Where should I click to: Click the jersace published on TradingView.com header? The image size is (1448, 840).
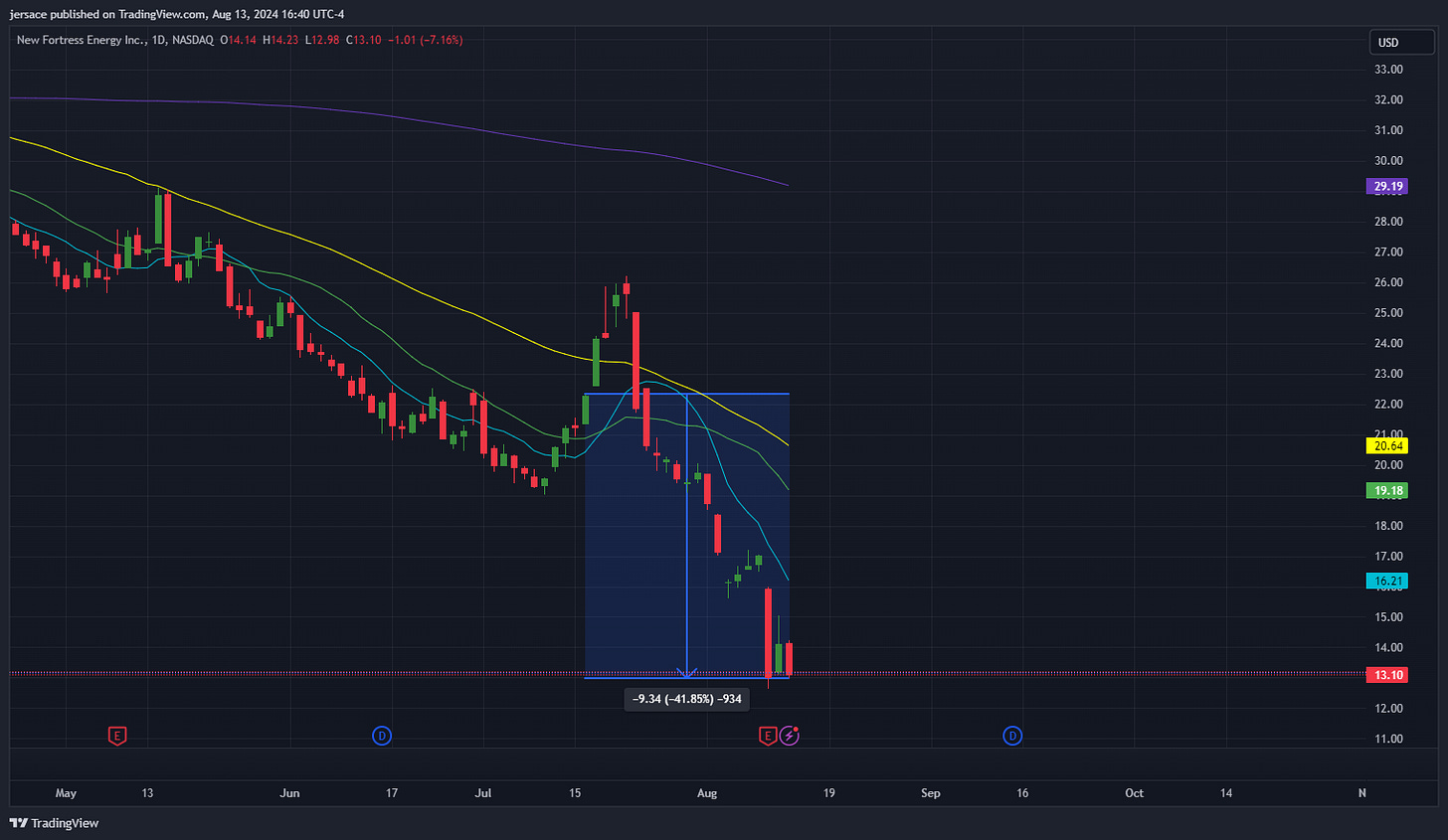coord(177,14)
